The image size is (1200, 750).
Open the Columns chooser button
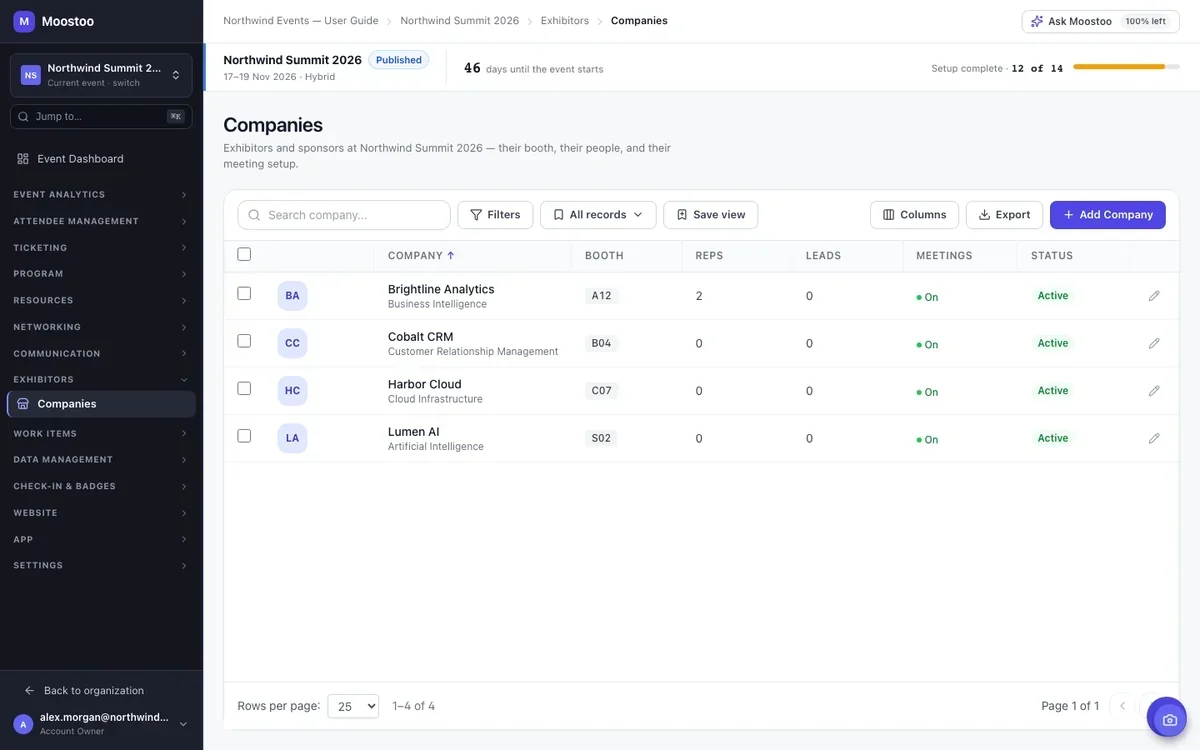click(914, 215)
